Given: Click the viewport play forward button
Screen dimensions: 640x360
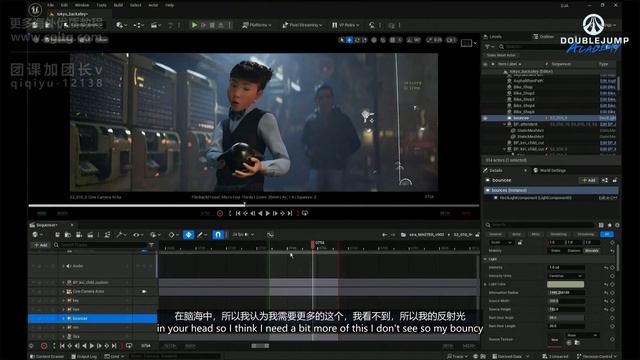Looking at the screenshot, I should (x=268, y=213).
